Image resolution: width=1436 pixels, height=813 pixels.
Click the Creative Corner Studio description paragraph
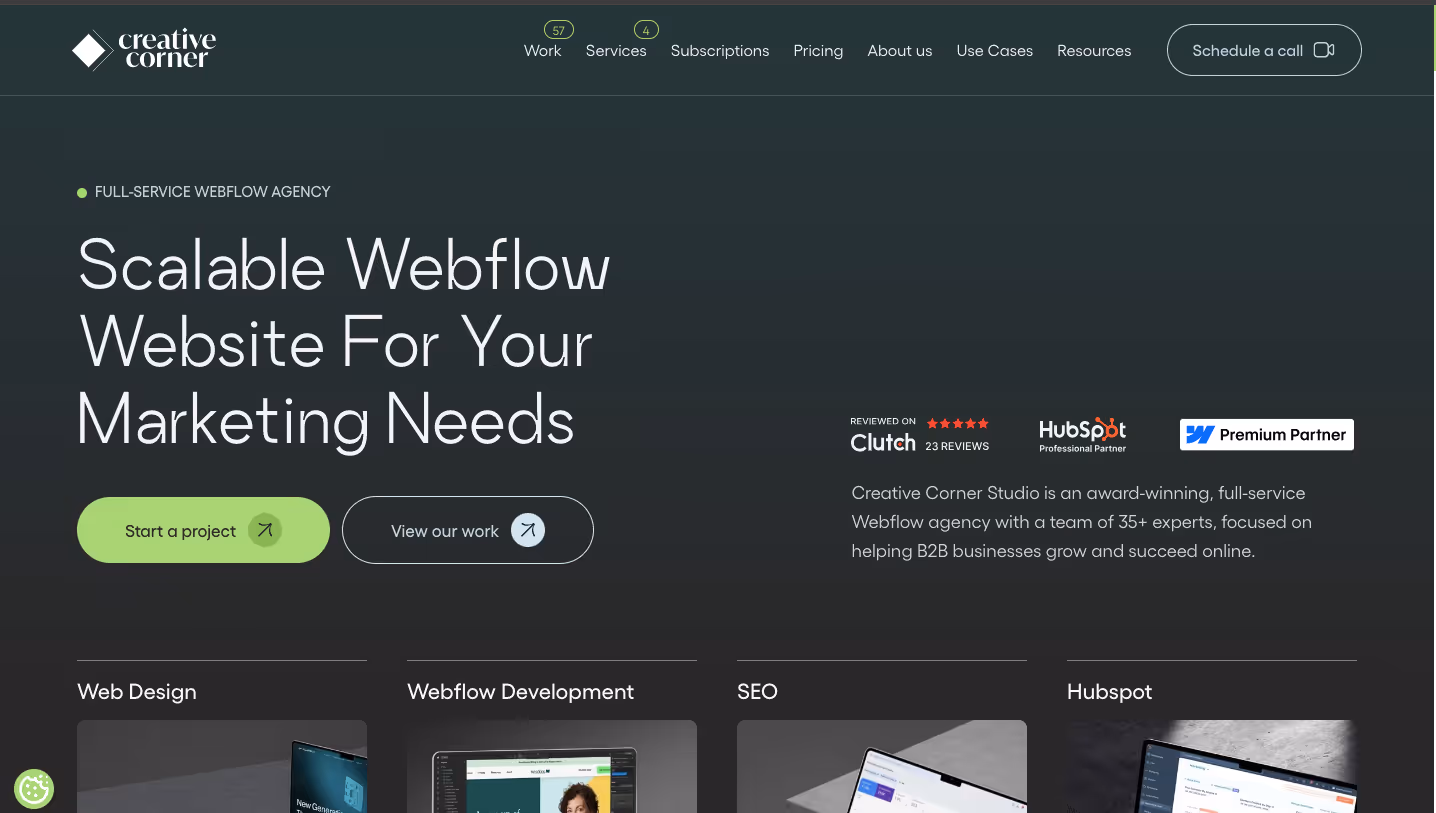pos(1082,522)
